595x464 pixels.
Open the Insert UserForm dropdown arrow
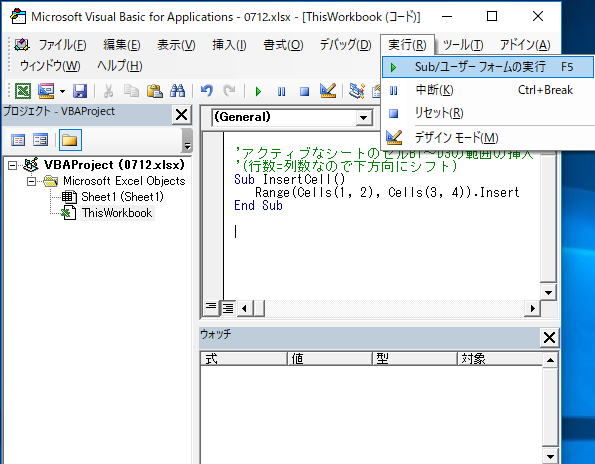coord(62,91)
